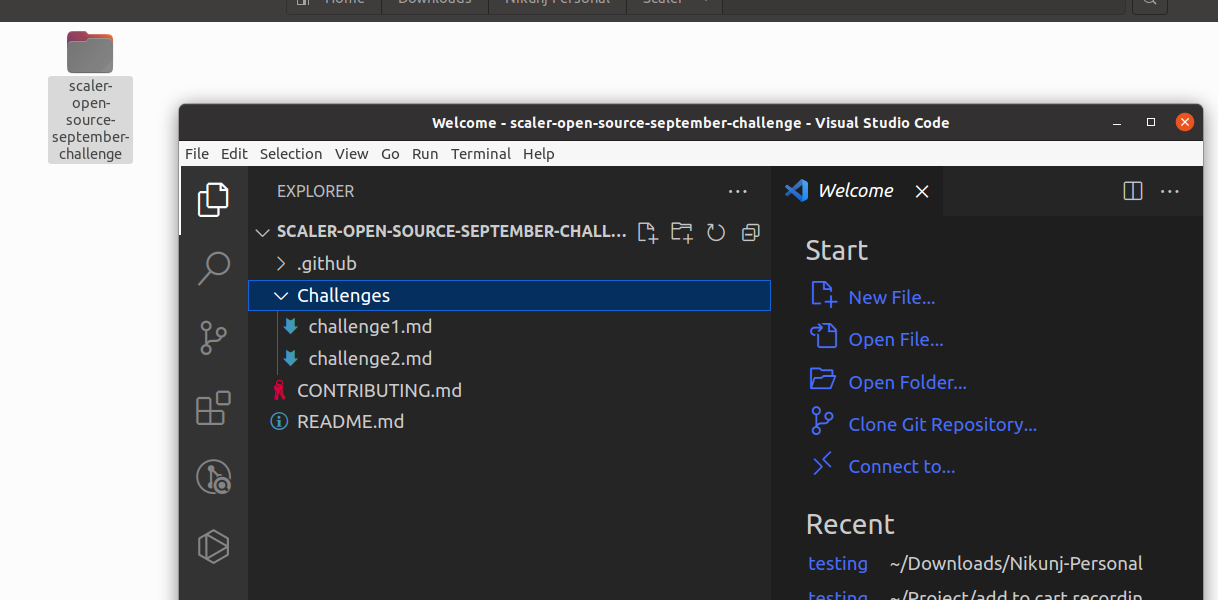Open the editor More Actions ellipsis menu
Image resolution: width=1218 pixels, height=600 pixels.
[1170, 190]
